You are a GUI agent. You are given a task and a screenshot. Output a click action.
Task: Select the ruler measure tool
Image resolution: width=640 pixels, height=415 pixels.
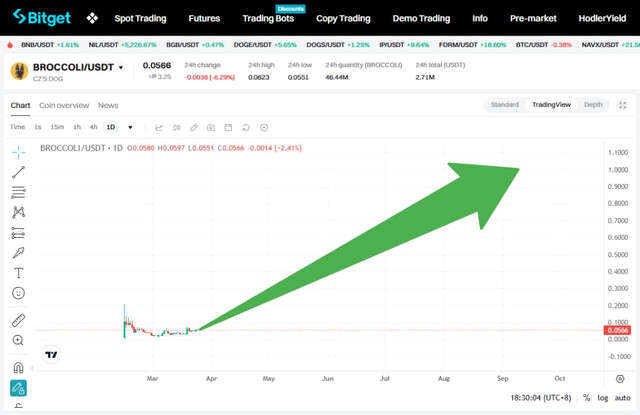(18, 320)
